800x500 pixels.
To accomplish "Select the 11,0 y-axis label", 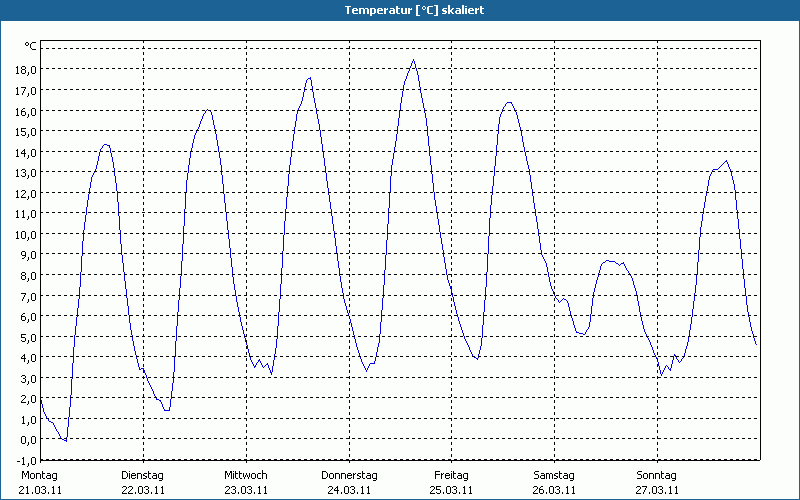I will (26, 214).
